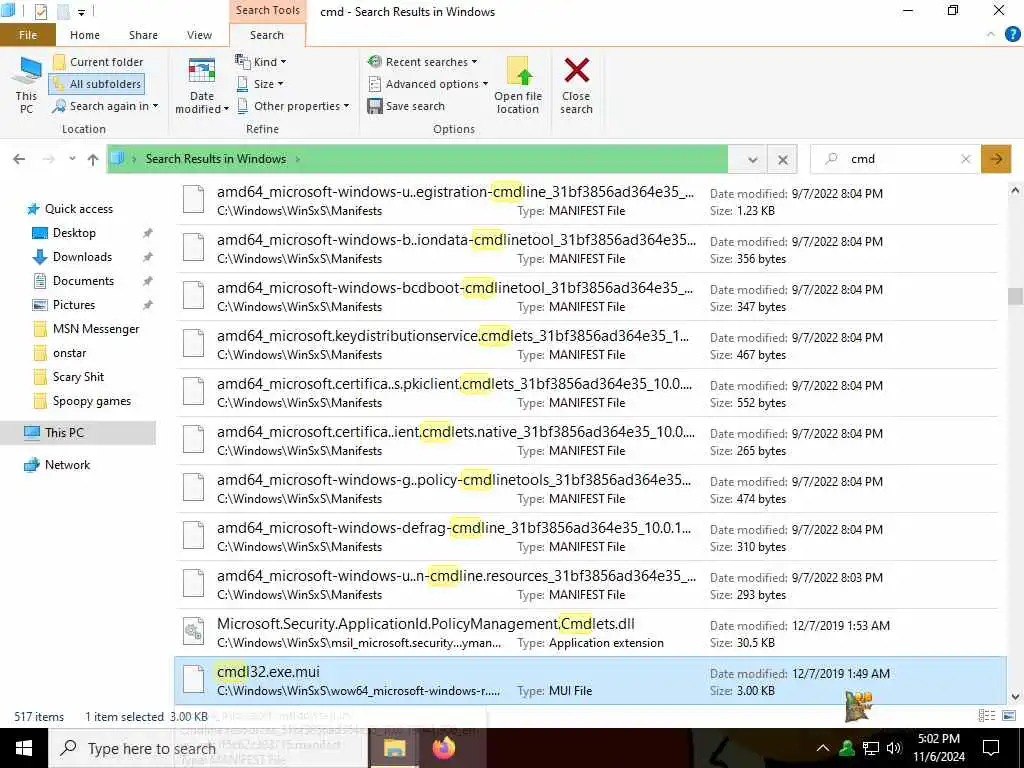The width and height of the screenshot is (1024, 768).
Task: Open the Downloads folder in sidebar
Action: tap(82, 257)
